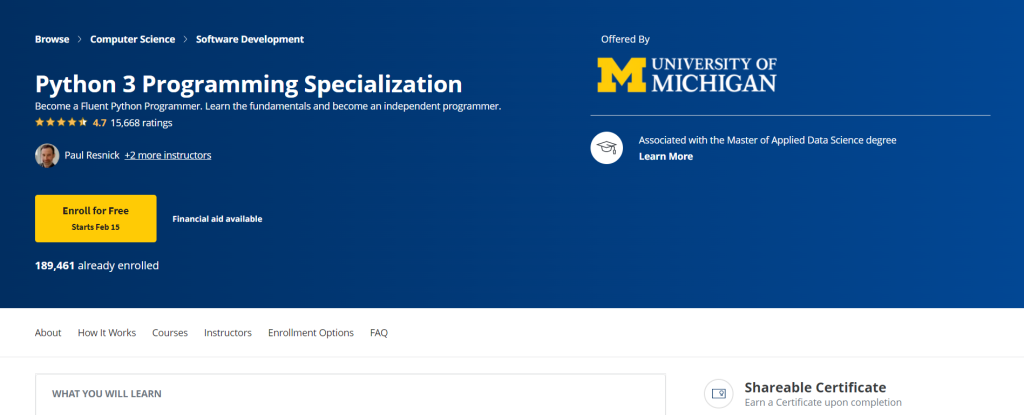Open Financial aid available link
Screen dimensions: 1024x415
click(217, 219)
